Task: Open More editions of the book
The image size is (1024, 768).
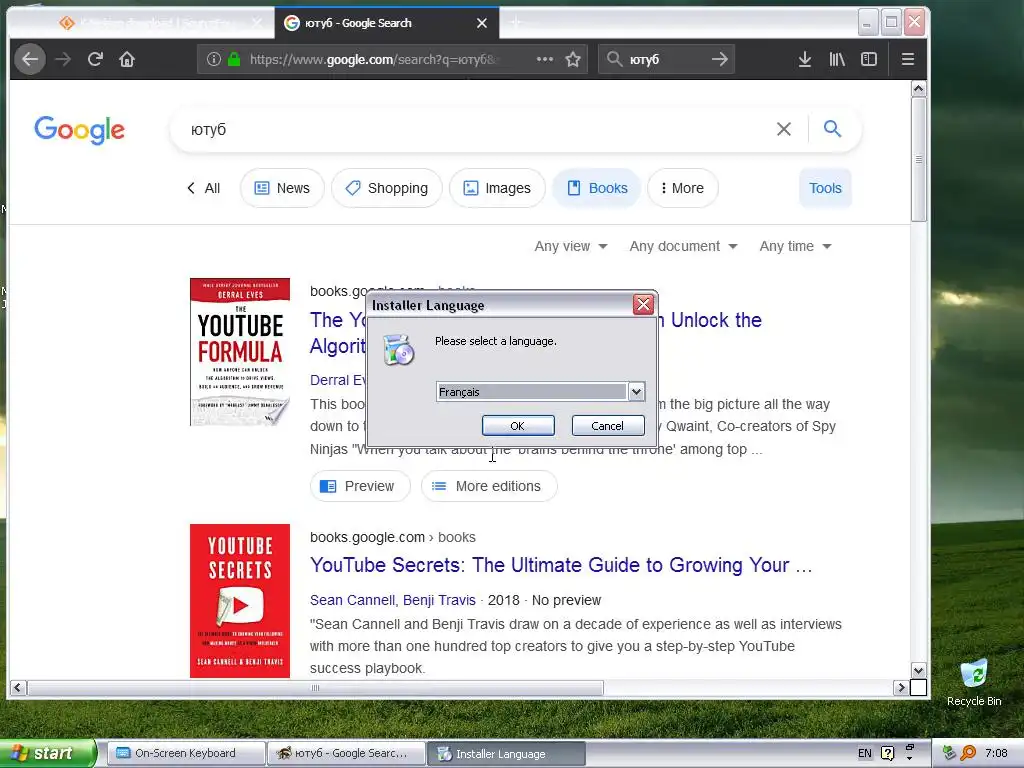Action: click(489, 486)
